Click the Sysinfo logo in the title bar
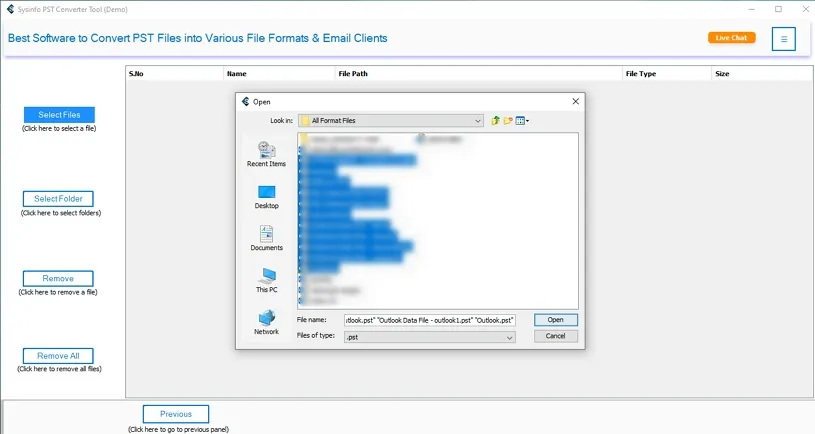The image size is (815, 434). pos(10,9)
